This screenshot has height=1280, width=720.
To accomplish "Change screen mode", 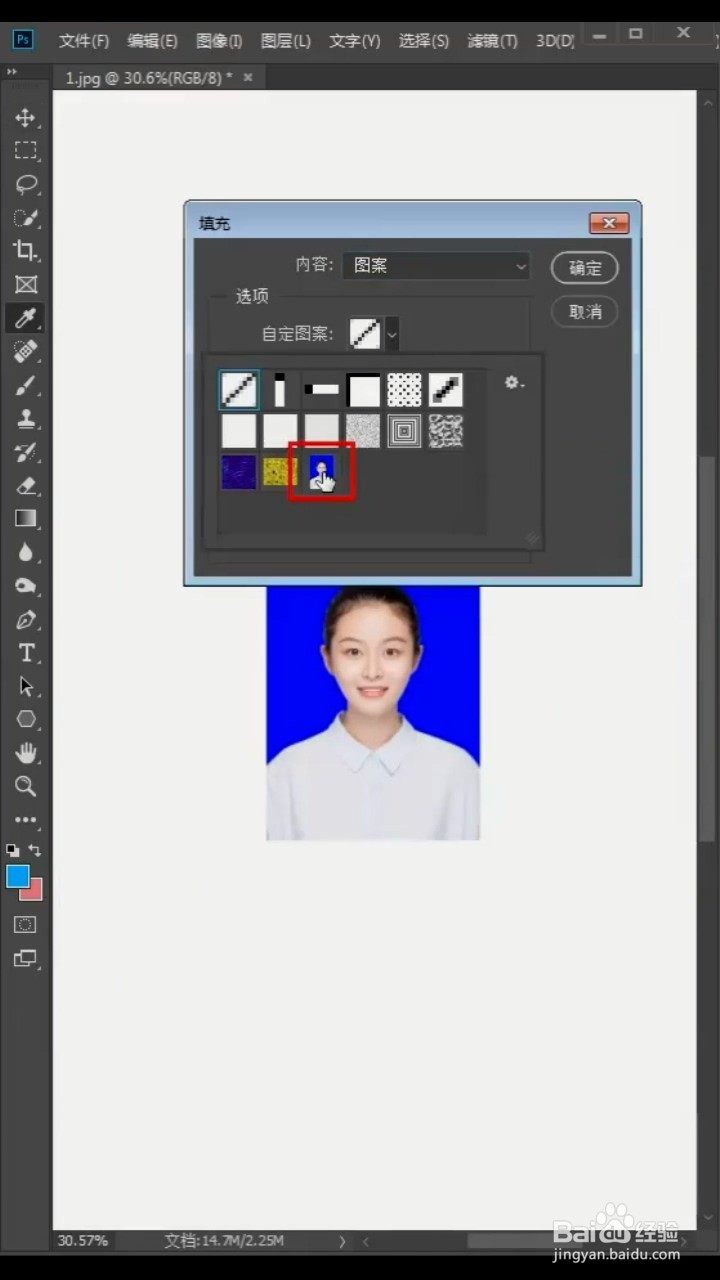I will pos(25,959).
